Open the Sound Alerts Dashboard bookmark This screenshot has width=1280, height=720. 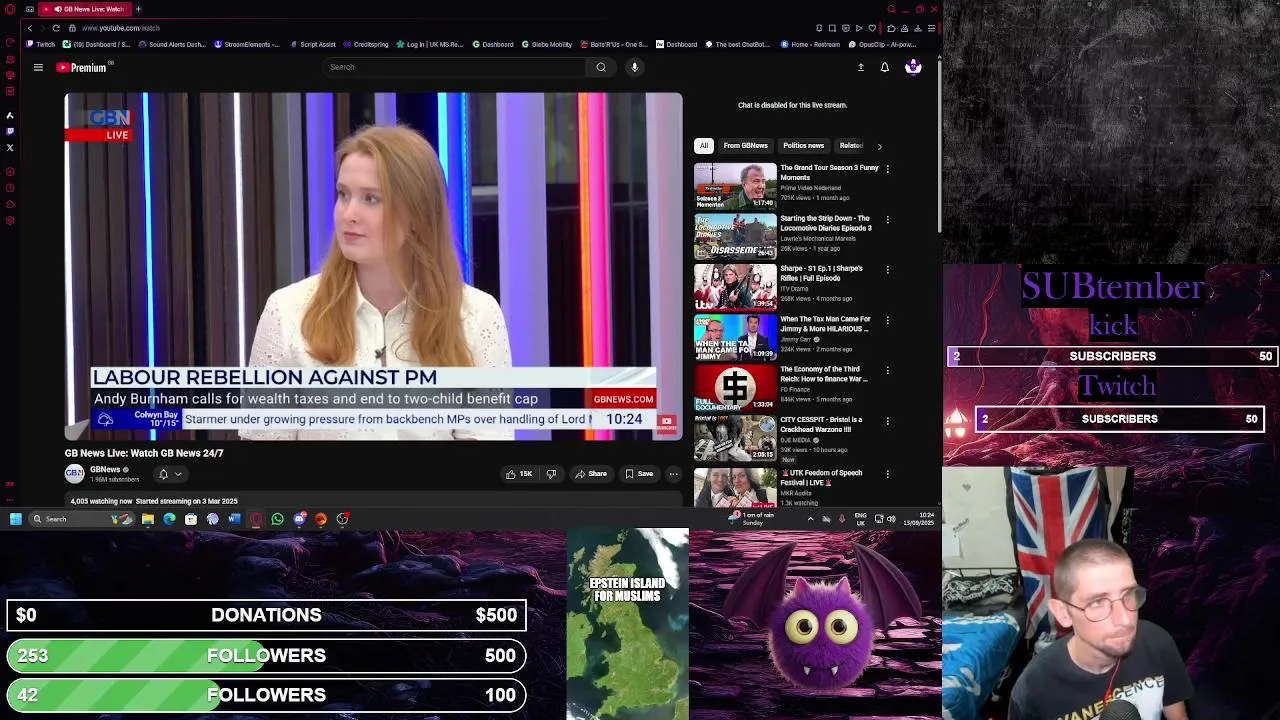(x=172, y=44)
